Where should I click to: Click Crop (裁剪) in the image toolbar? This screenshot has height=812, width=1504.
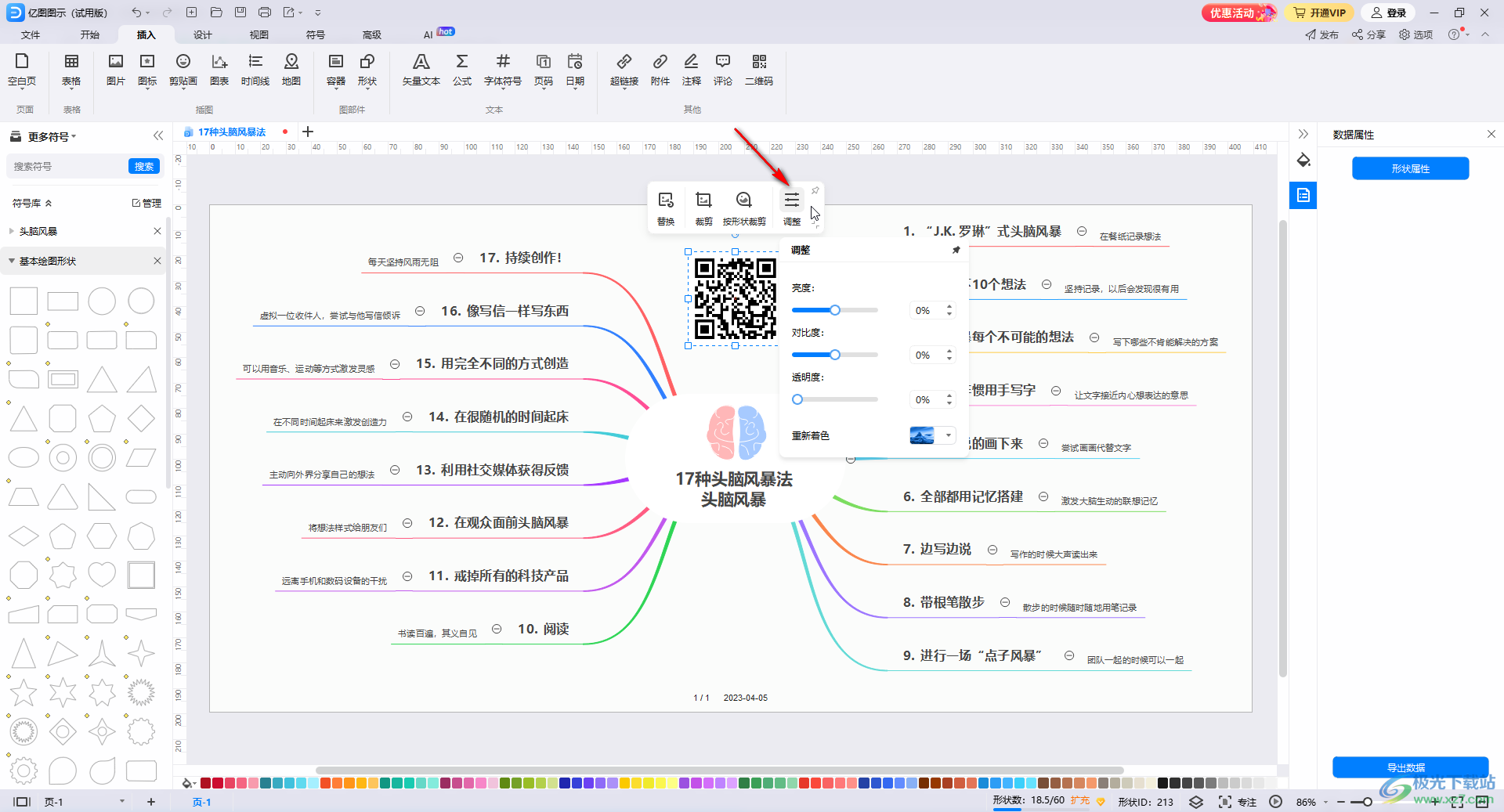pyautogui.click(x=704, y=209)
